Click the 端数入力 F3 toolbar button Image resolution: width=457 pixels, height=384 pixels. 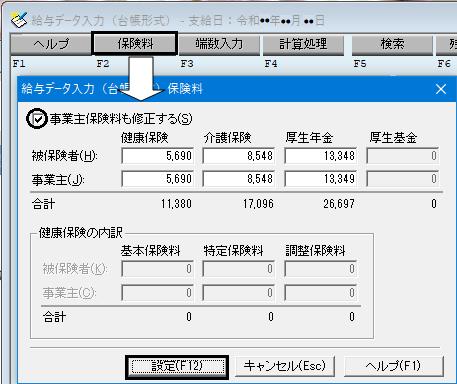[x=219, y=44]
